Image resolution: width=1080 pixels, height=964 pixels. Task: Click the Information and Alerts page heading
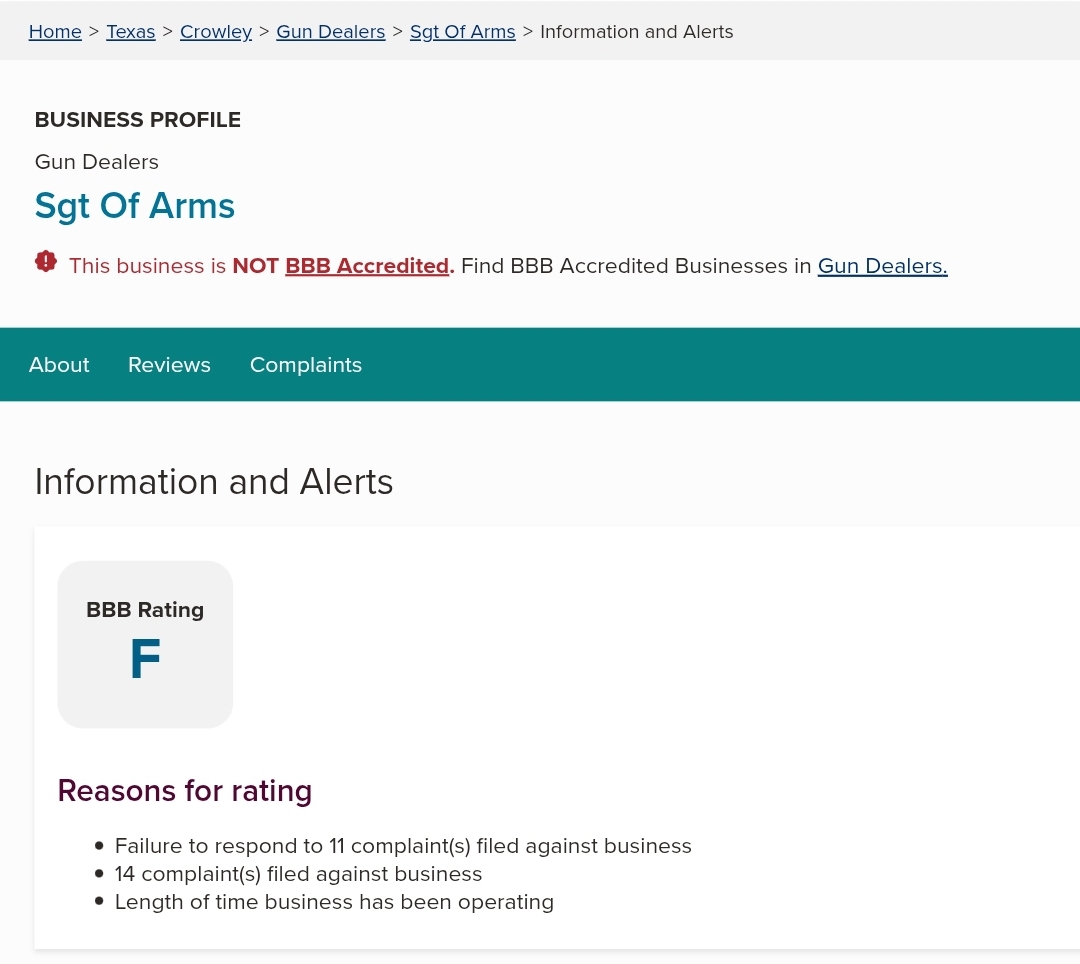(214, 481)
